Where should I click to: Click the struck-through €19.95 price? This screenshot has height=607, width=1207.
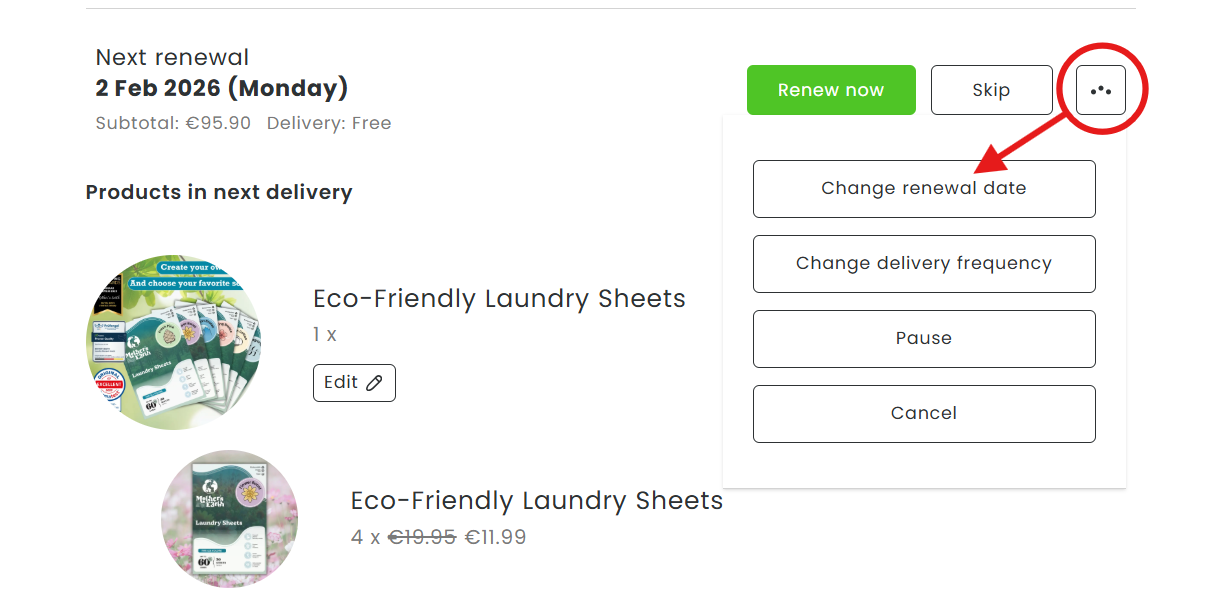(422, 538)
